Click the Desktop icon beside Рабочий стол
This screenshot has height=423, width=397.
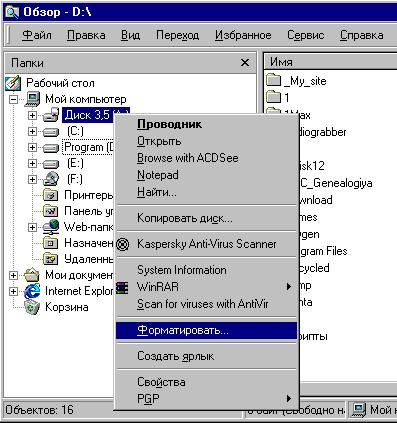[13, 83]
